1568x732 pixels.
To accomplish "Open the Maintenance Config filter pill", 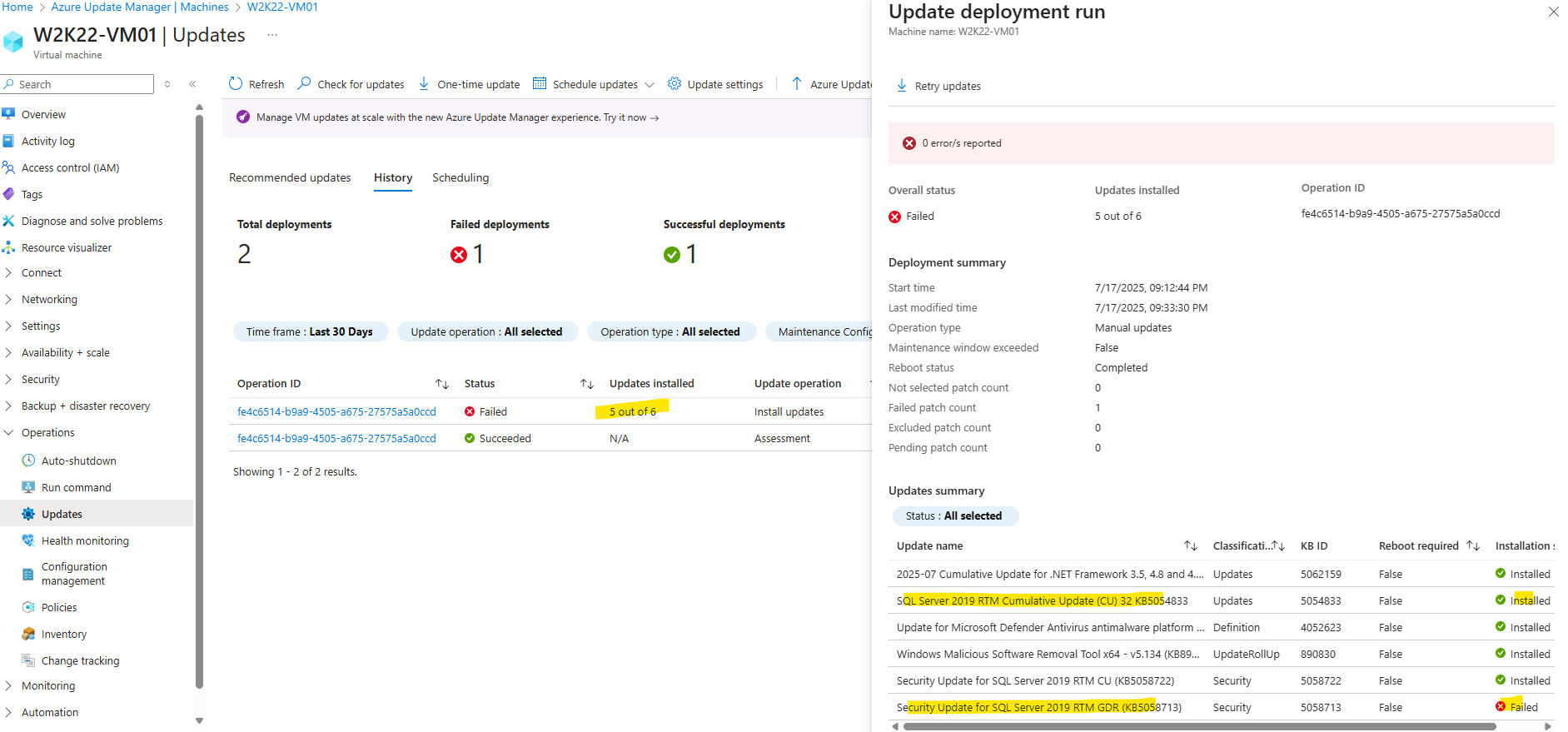I will tap(819, 331).
